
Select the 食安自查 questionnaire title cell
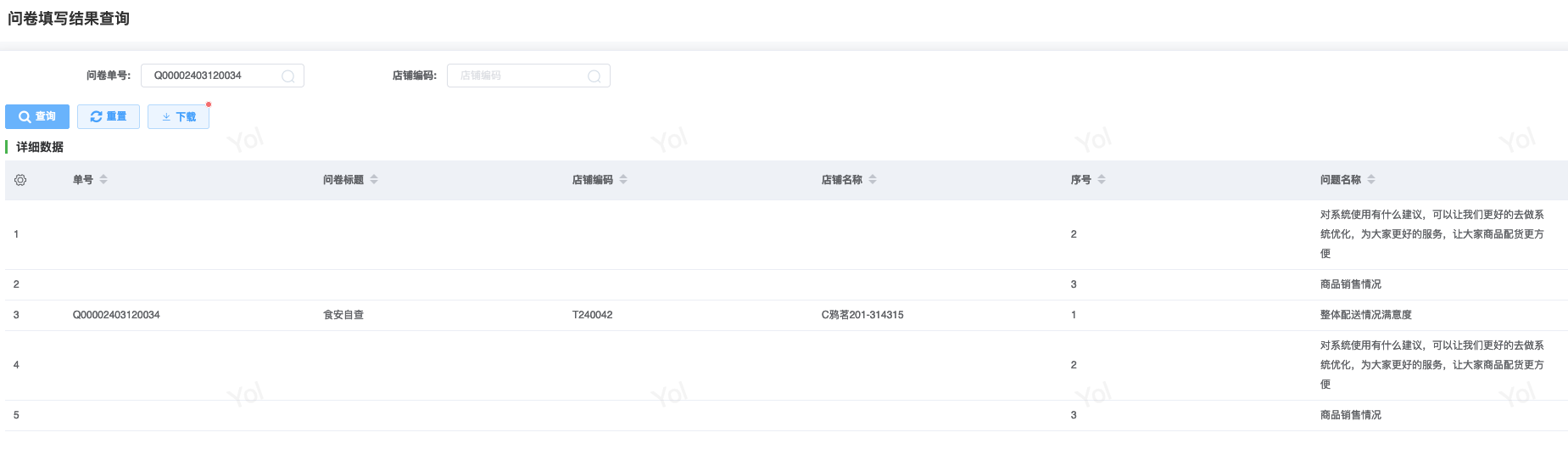click(343, 315)
